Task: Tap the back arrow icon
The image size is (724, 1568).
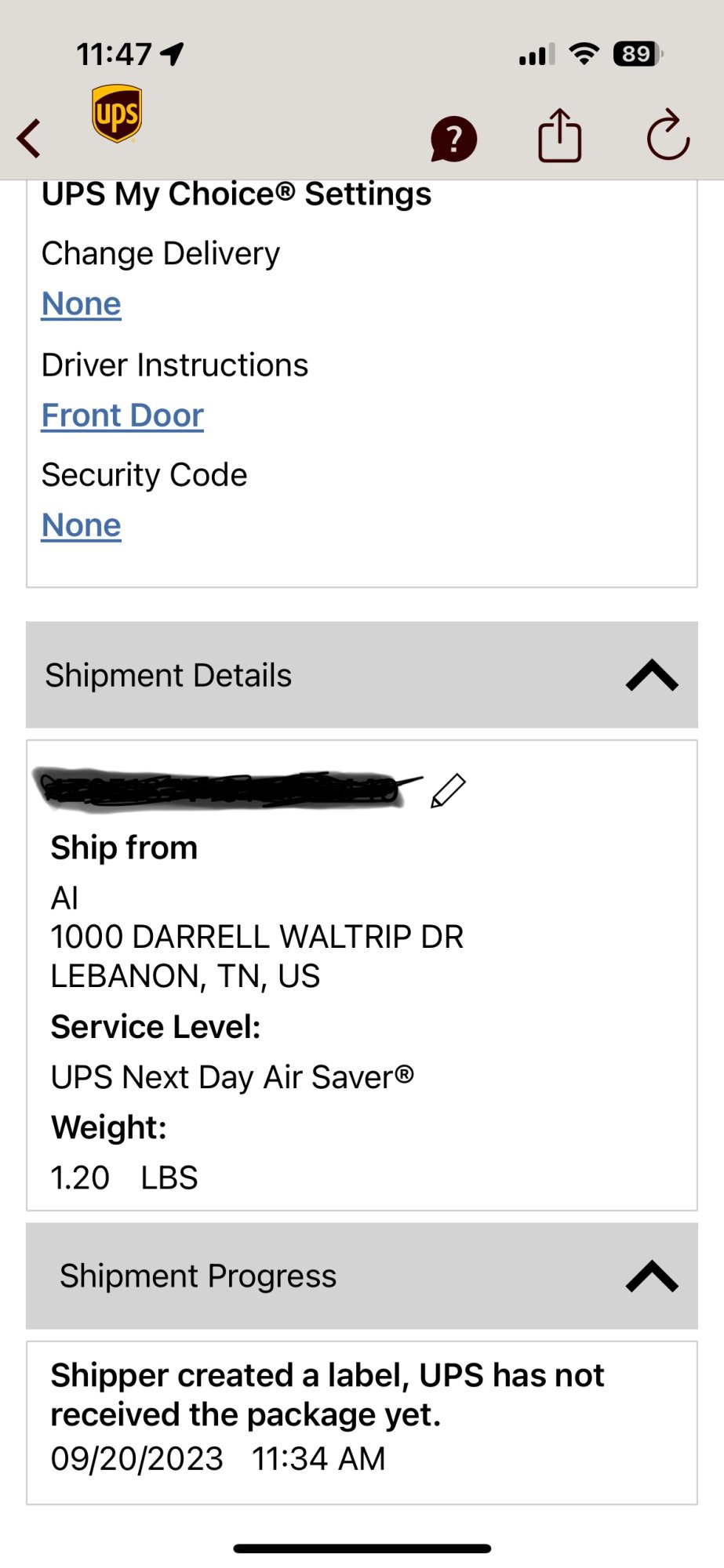Action: (30, 139)
